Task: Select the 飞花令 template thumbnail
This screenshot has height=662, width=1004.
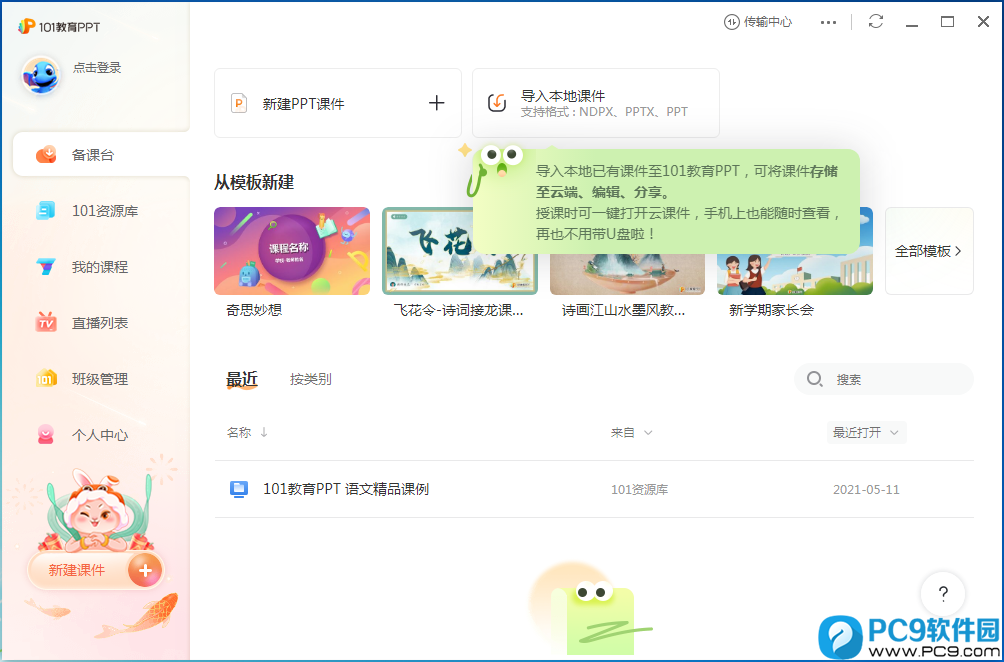Action: [460, 251]
